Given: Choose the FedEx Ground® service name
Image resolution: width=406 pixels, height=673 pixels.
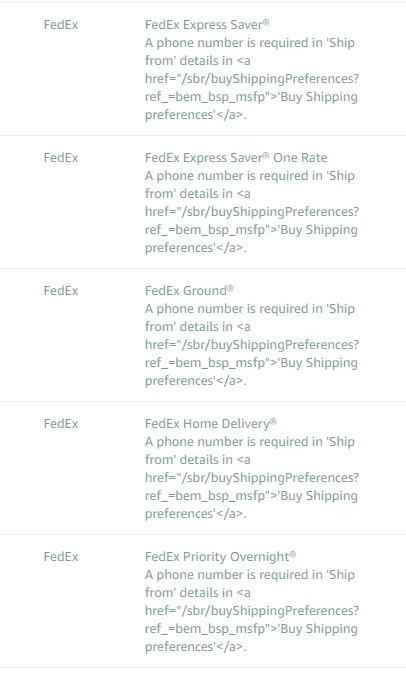Looking at the screenshot, I should pyautogui.click(x=189, y=291).
